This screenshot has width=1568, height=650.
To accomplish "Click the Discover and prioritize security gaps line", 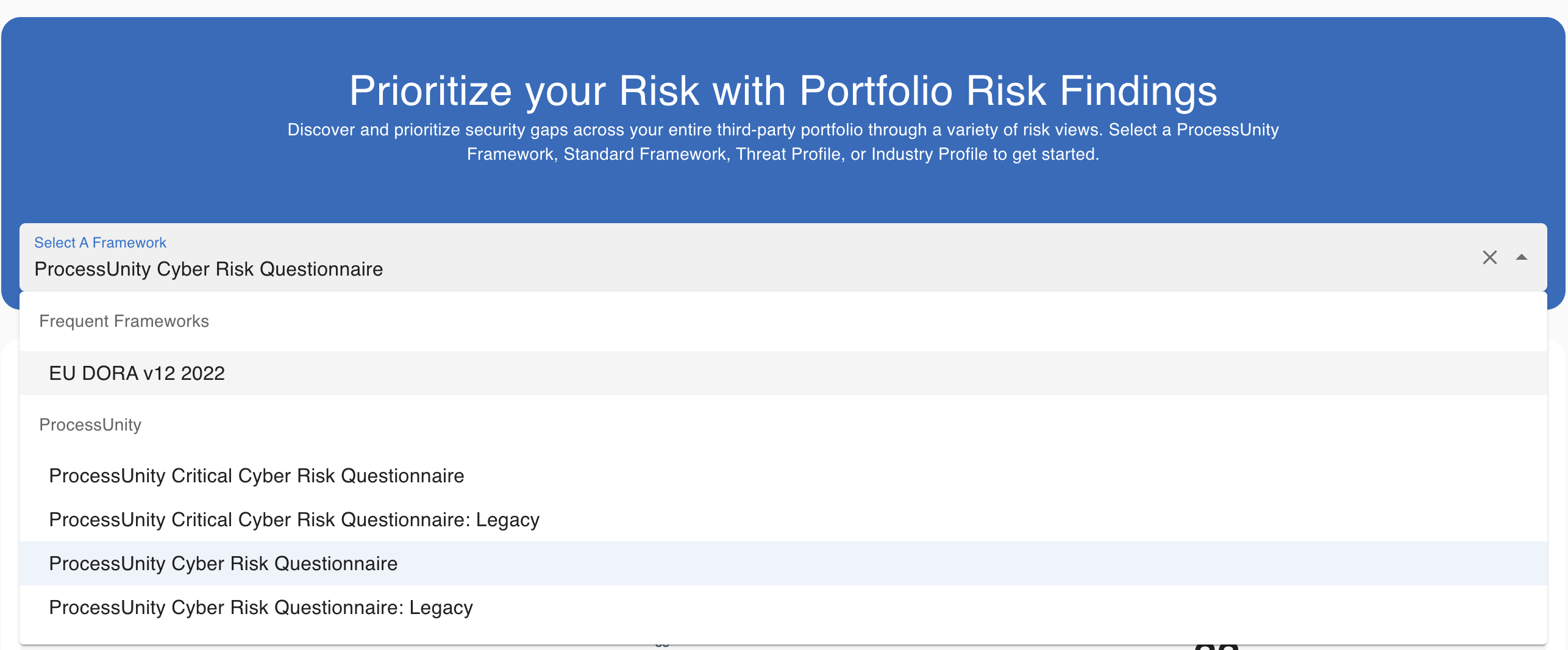I will [783, 130].
